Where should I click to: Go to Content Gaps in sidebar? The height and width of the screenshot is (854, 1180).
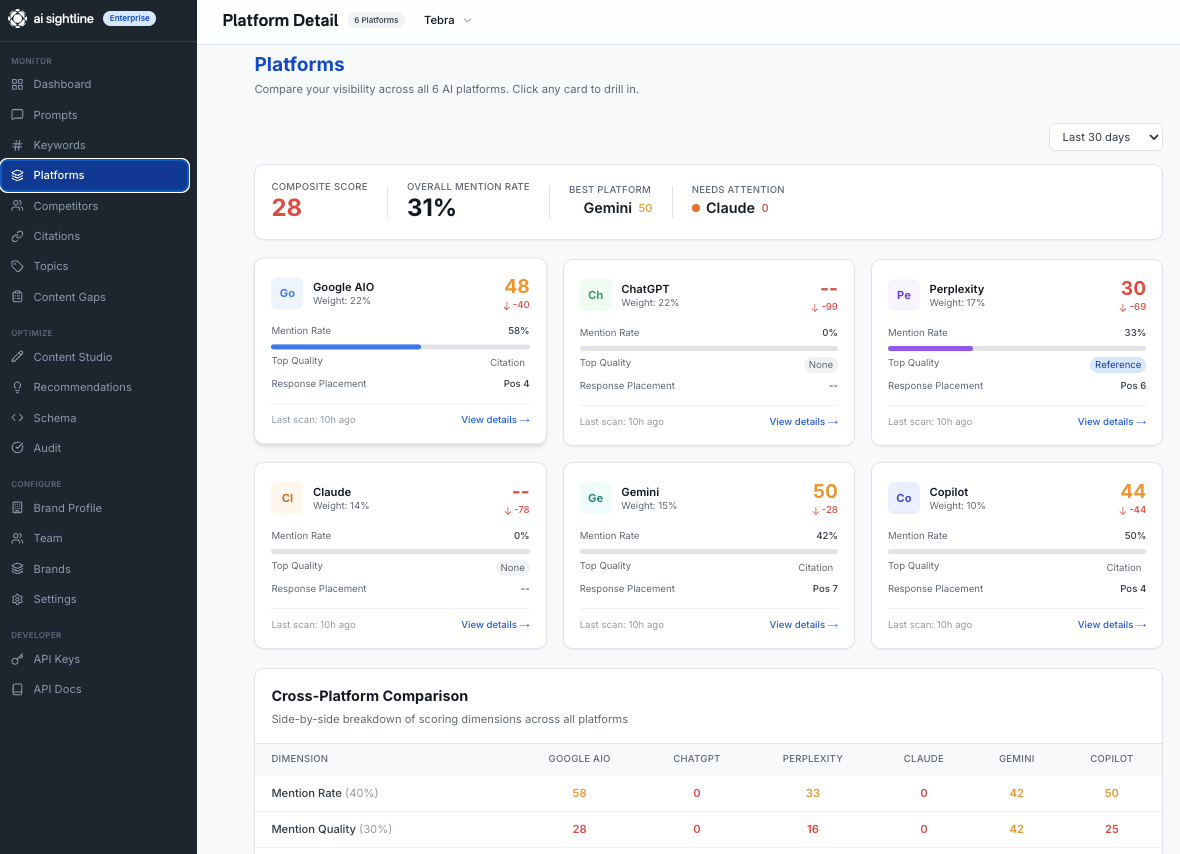(x=69, y=297)
